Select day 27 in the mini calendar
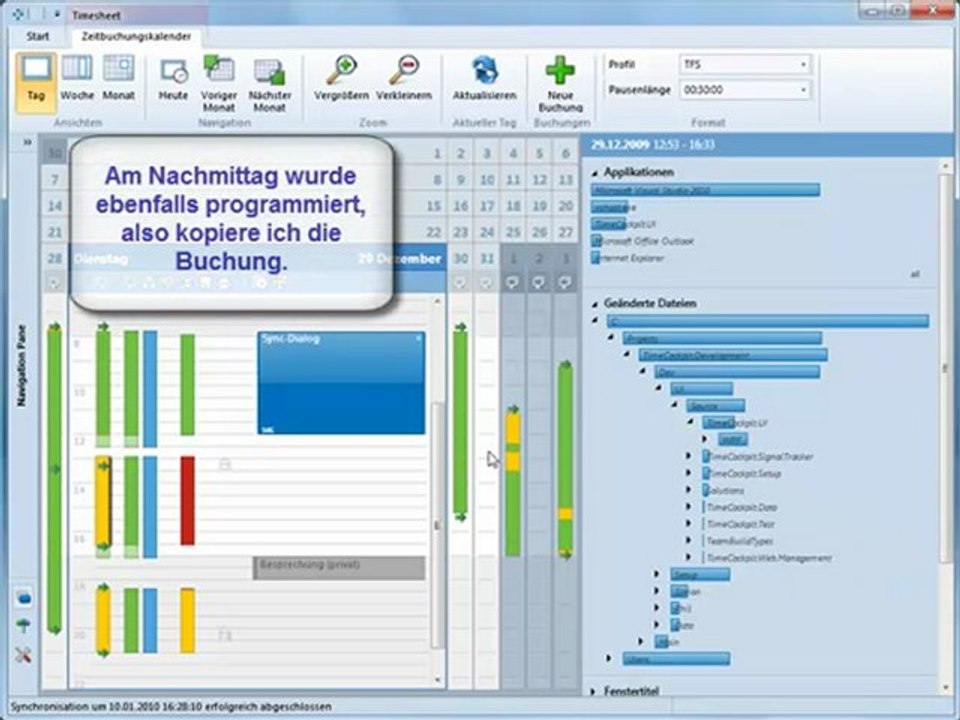Image resolution: width=960 pixels, height=720 pixels. 566,233
